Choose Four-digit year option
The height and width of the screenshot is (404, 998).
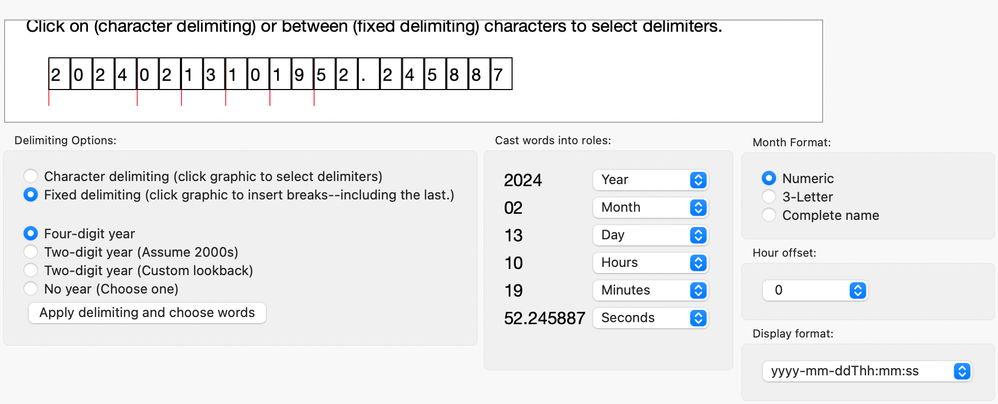31,234
